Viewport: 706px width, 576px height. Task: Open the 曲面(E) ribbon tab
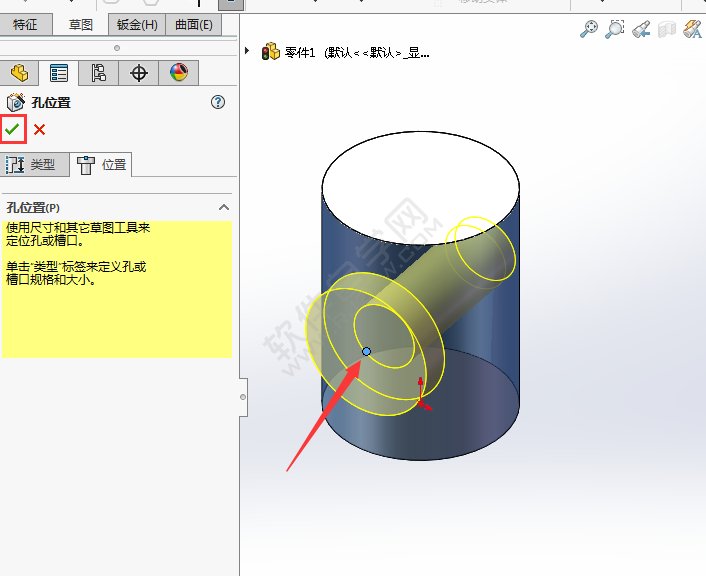coord(194,24)
